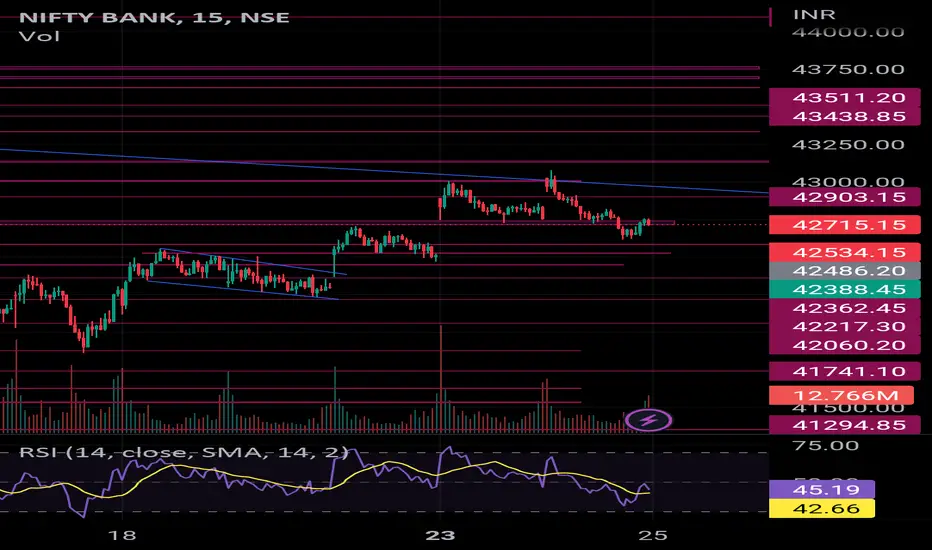The width and height of the screenshot is (932, 550).
Task: Select the 42217.30 price label
Action: click(845, 326)
